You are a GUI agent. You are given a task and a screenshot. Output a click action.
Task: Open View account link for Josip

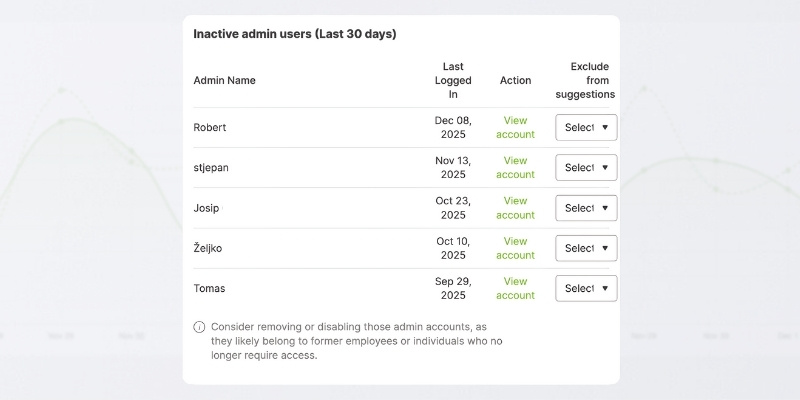click(x=515, y=208)
